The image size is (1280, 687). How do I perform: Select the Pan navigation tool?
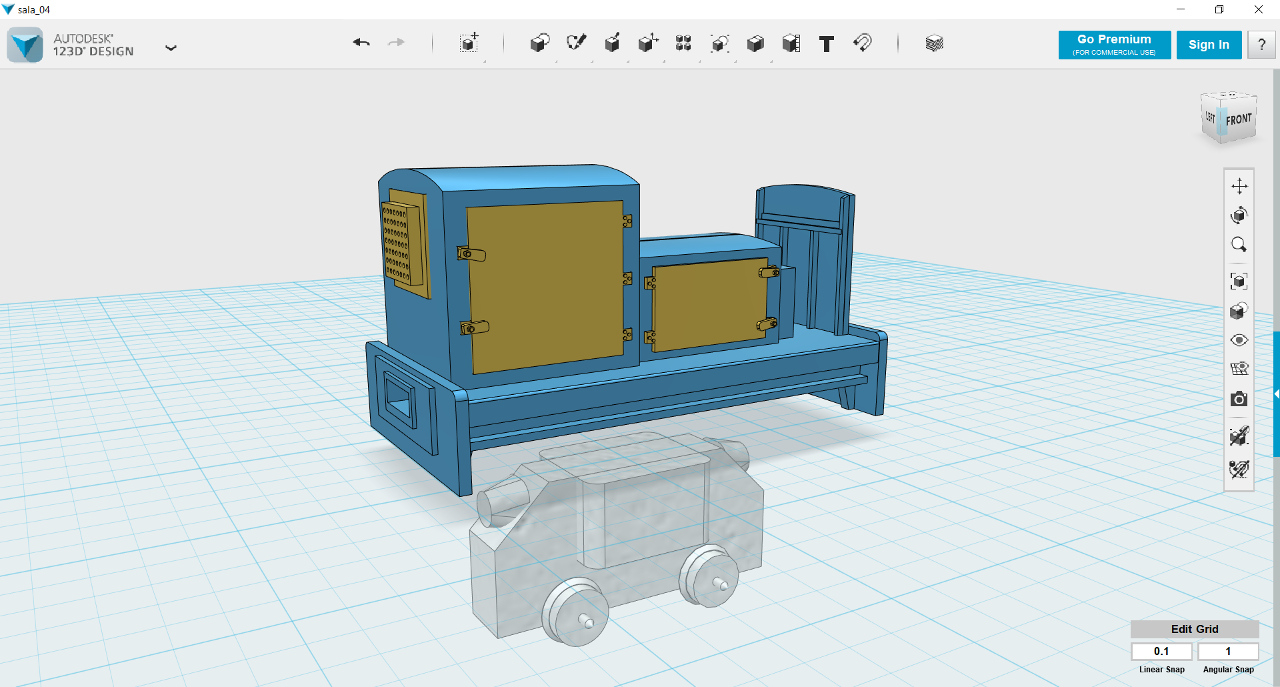[1239, 186]
